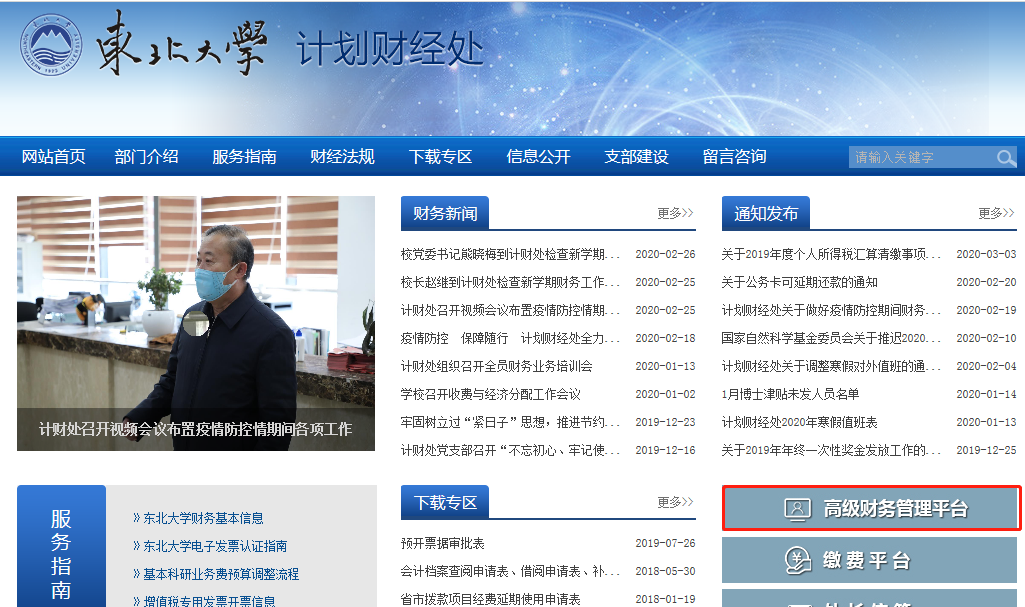Go to 财经法规 menu item
The height and width of the screenshot is (607, 1025).
click(x=342, y=157)
